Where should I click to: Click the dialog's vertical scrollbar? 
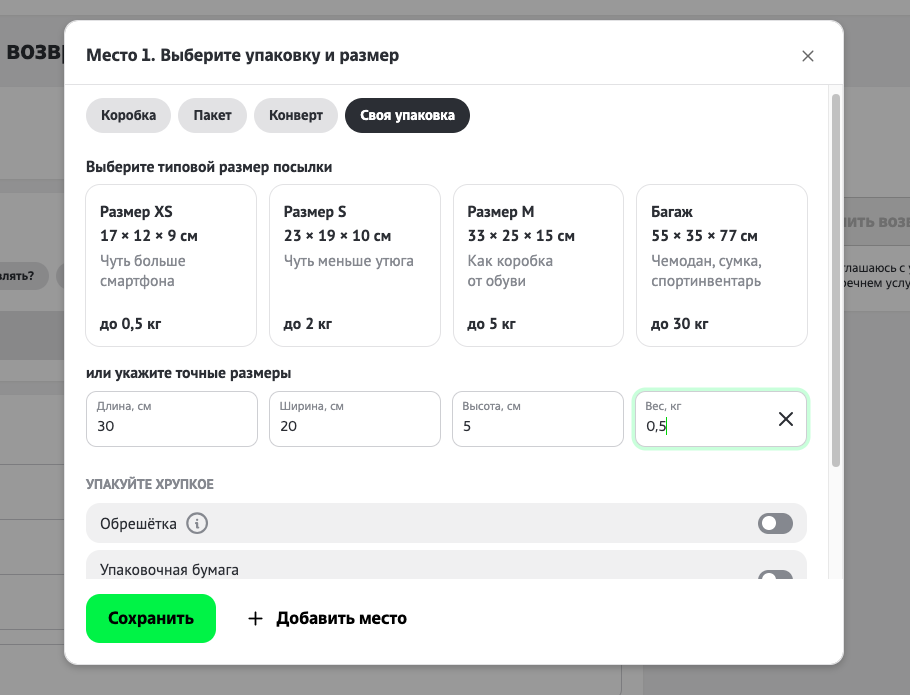click(836, 280)
